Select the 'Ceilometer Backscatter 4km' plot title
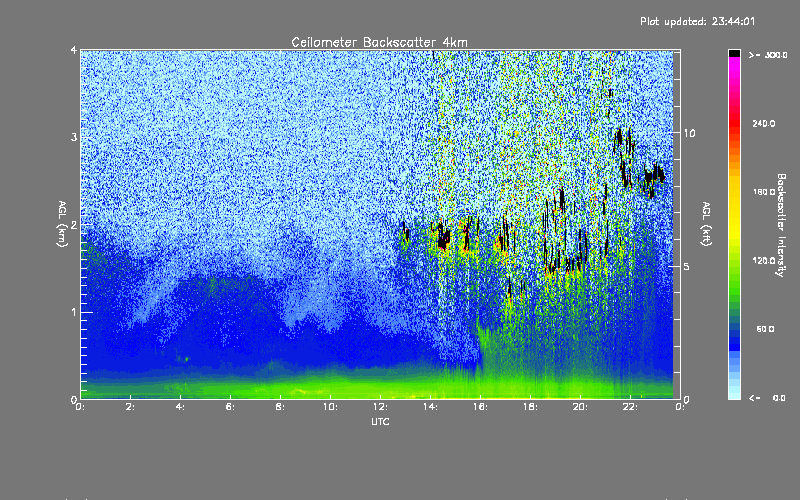This screenshot has width=800, height=500. tap(379, 42)
